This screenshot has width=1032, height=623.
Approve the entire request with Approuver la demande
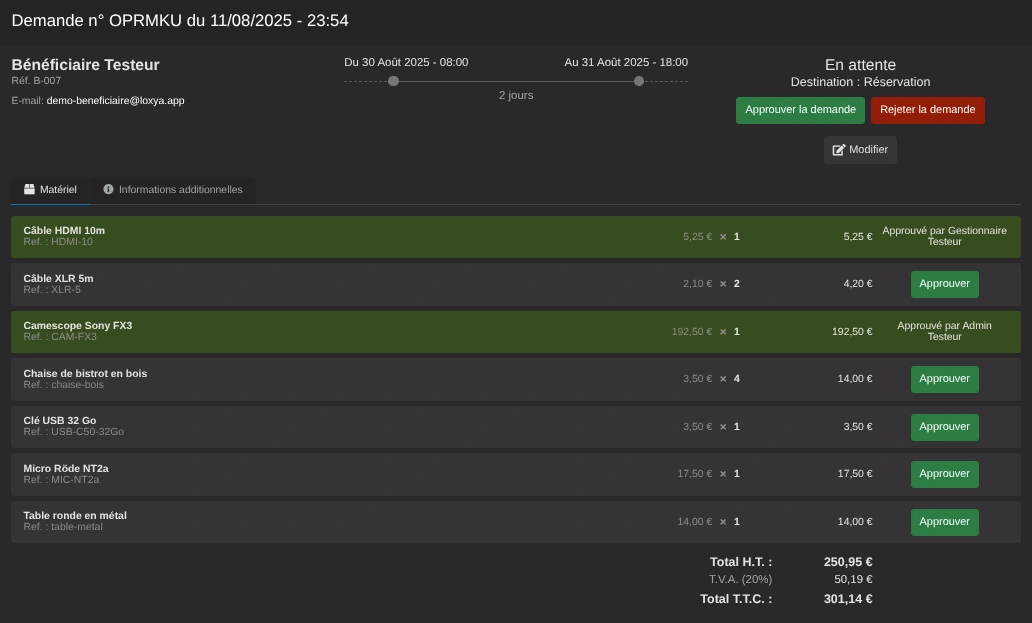800,110
